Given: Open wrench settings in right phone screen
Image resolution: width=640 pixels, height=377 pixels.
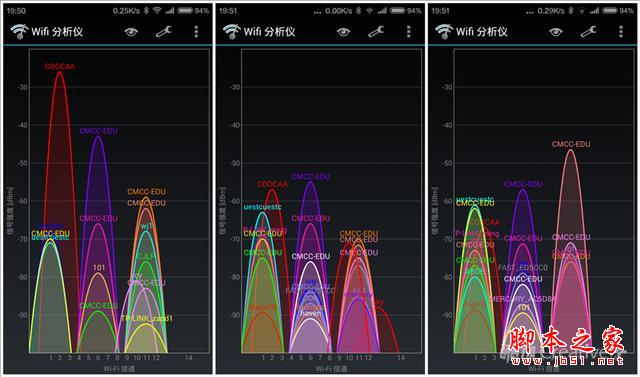Looking at the screenshot, I should (x=588, y=31).
